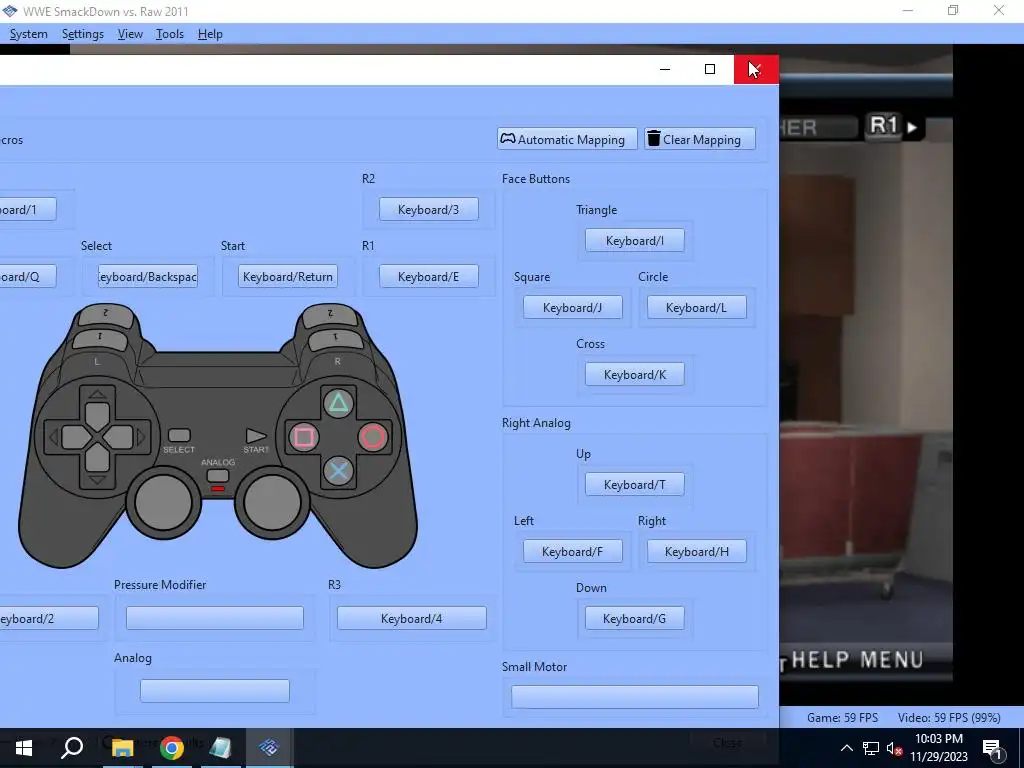Open notepad-like app in taskbar
Viewport: 1024px width, 768px height.
click(x=220, y=748)
